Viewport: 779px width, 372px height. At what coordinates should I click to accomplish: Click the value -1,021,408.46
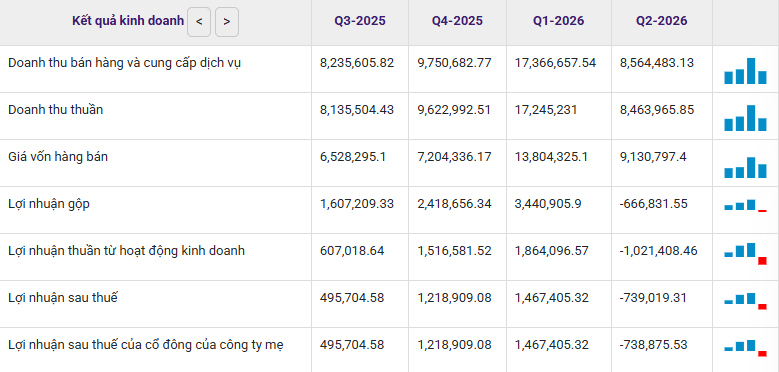(x=659, y=251)
